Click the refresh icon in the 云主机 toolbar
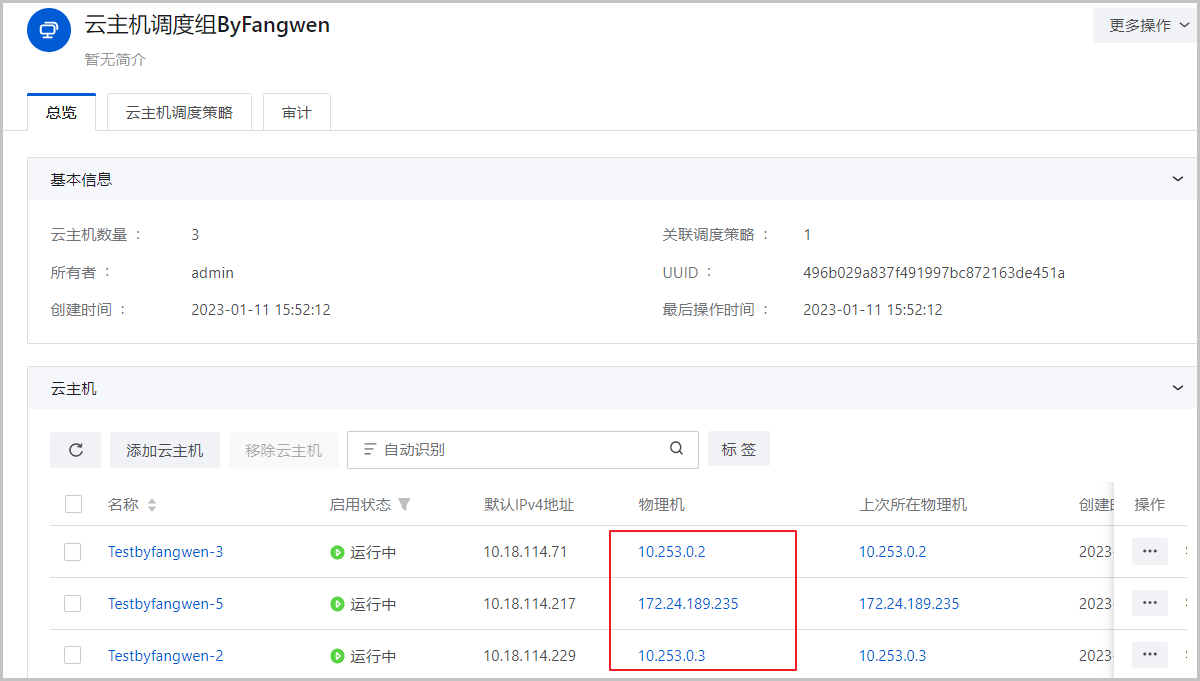Viewport: 1200px width, 681px height. pyautogui.click(x=76, y=450)
